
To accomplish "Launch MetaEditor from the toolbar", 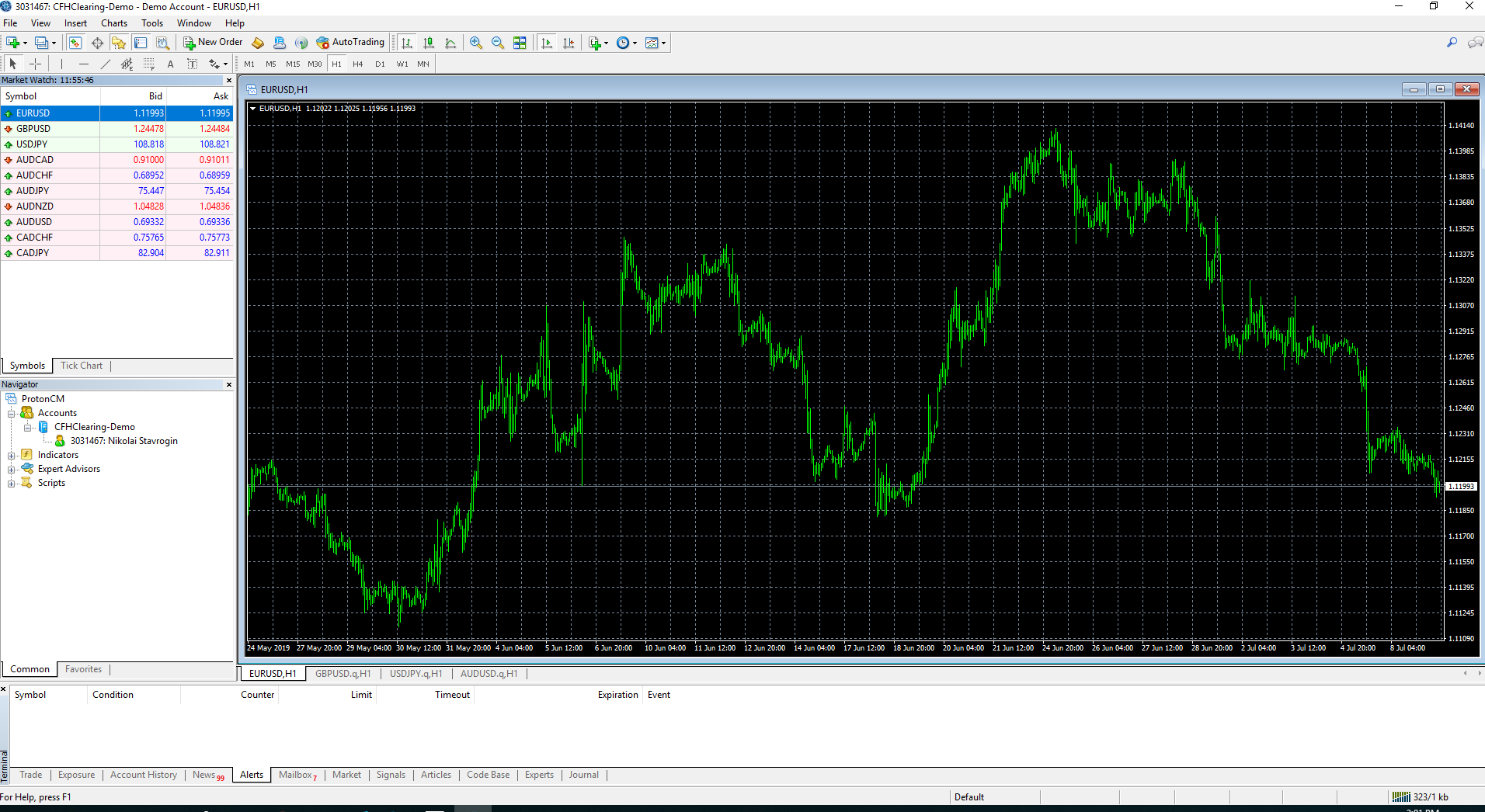I will coord(258,43).
